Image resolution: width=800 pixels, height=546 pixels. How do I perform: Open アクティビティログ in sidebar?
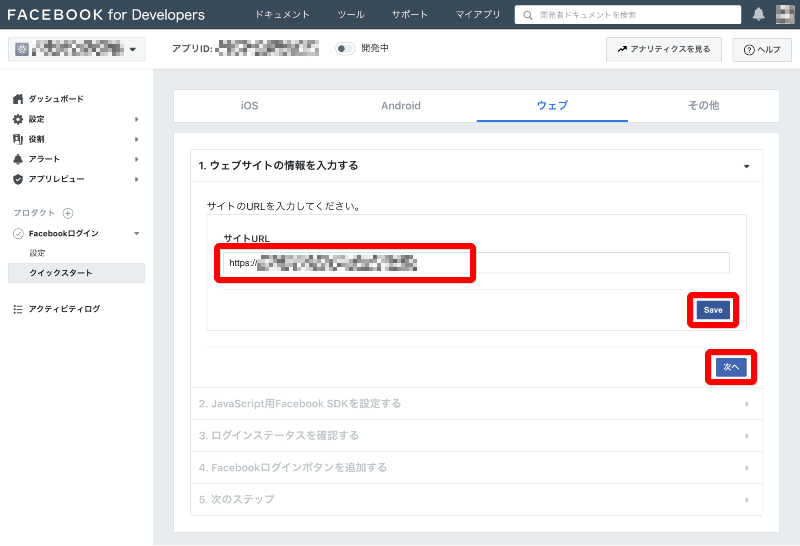pos(64,309)
